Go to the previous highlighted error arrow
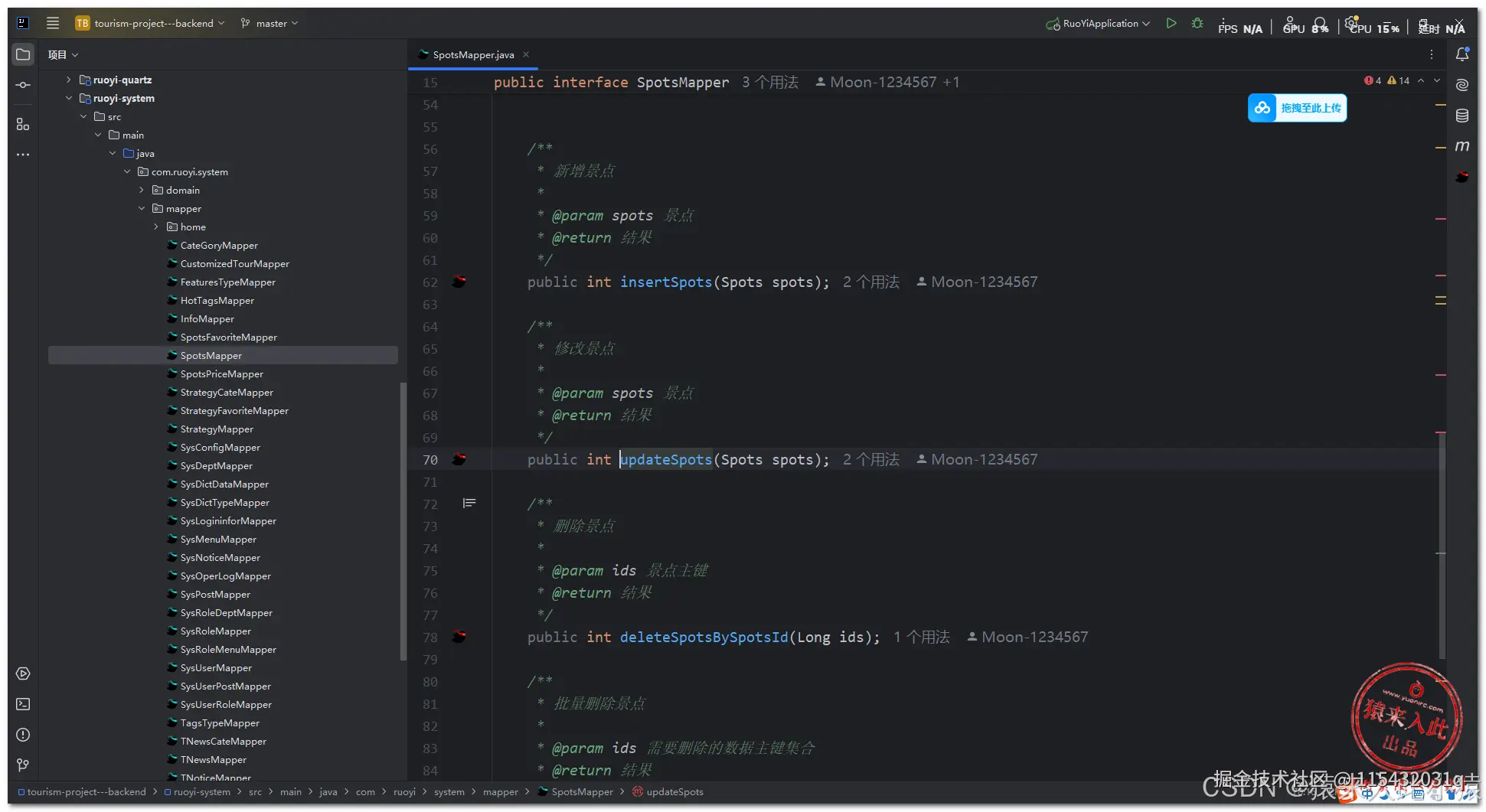 click(1421, 80)
